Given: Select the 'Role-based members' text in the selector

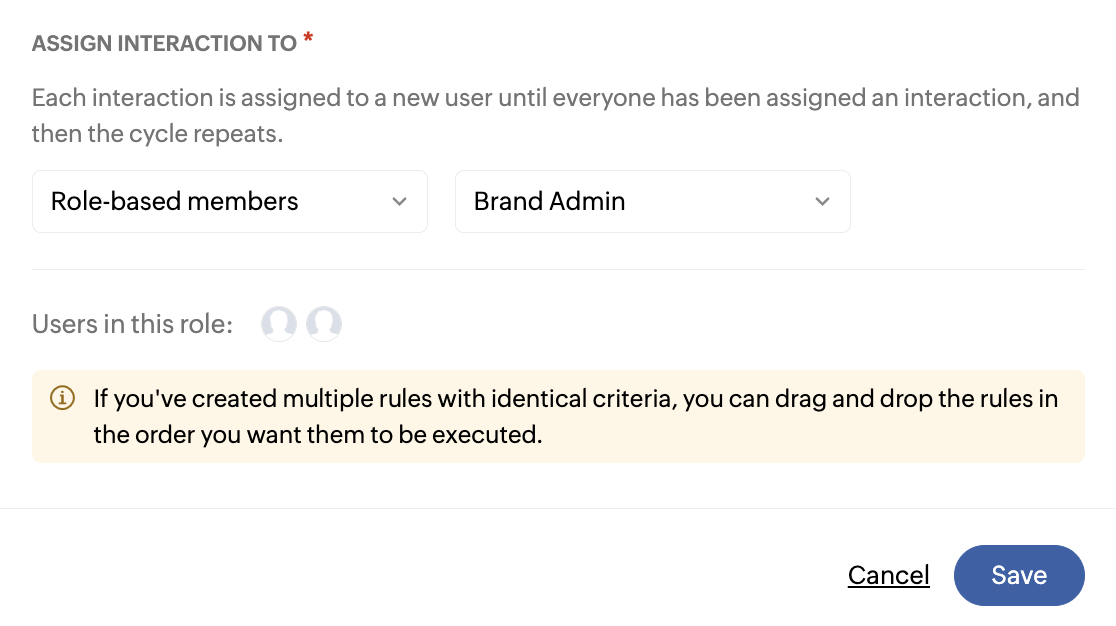Looking at the screenshot, I should pyautogui.click(x=175, y=201).
